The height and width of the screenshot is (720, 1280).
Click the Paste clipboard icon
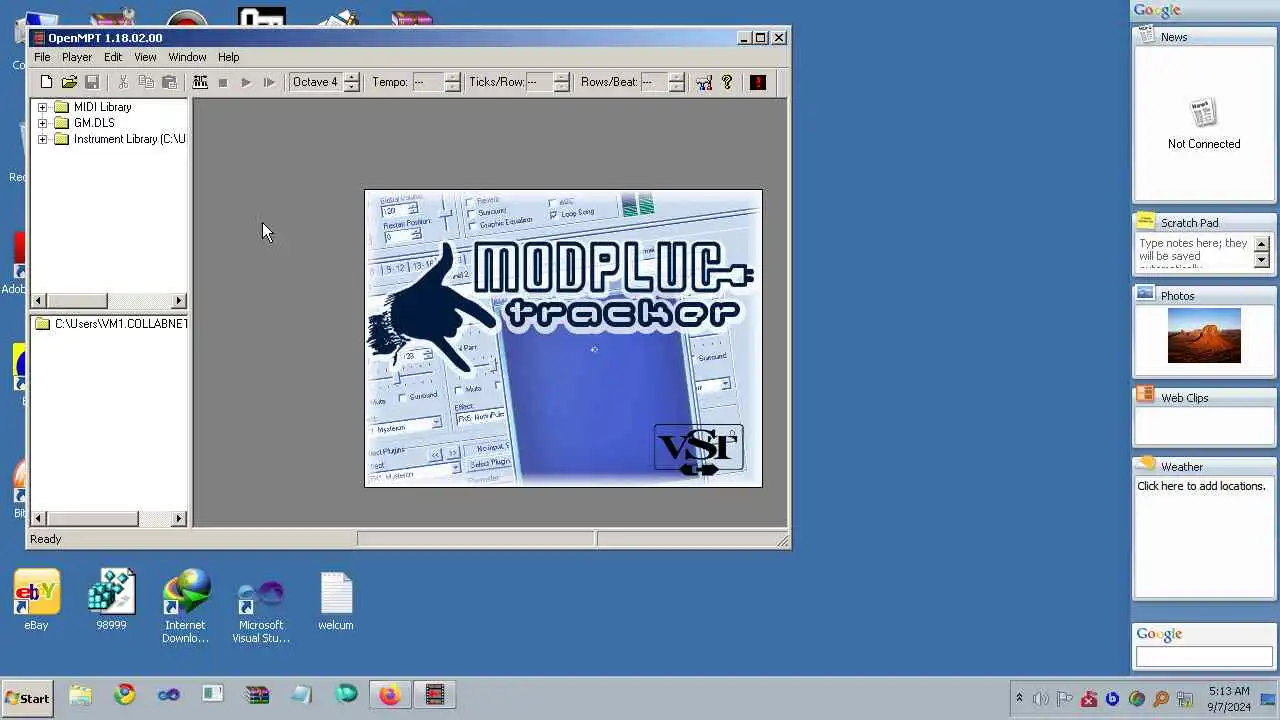pyautogui.click(x=169, y=82)
